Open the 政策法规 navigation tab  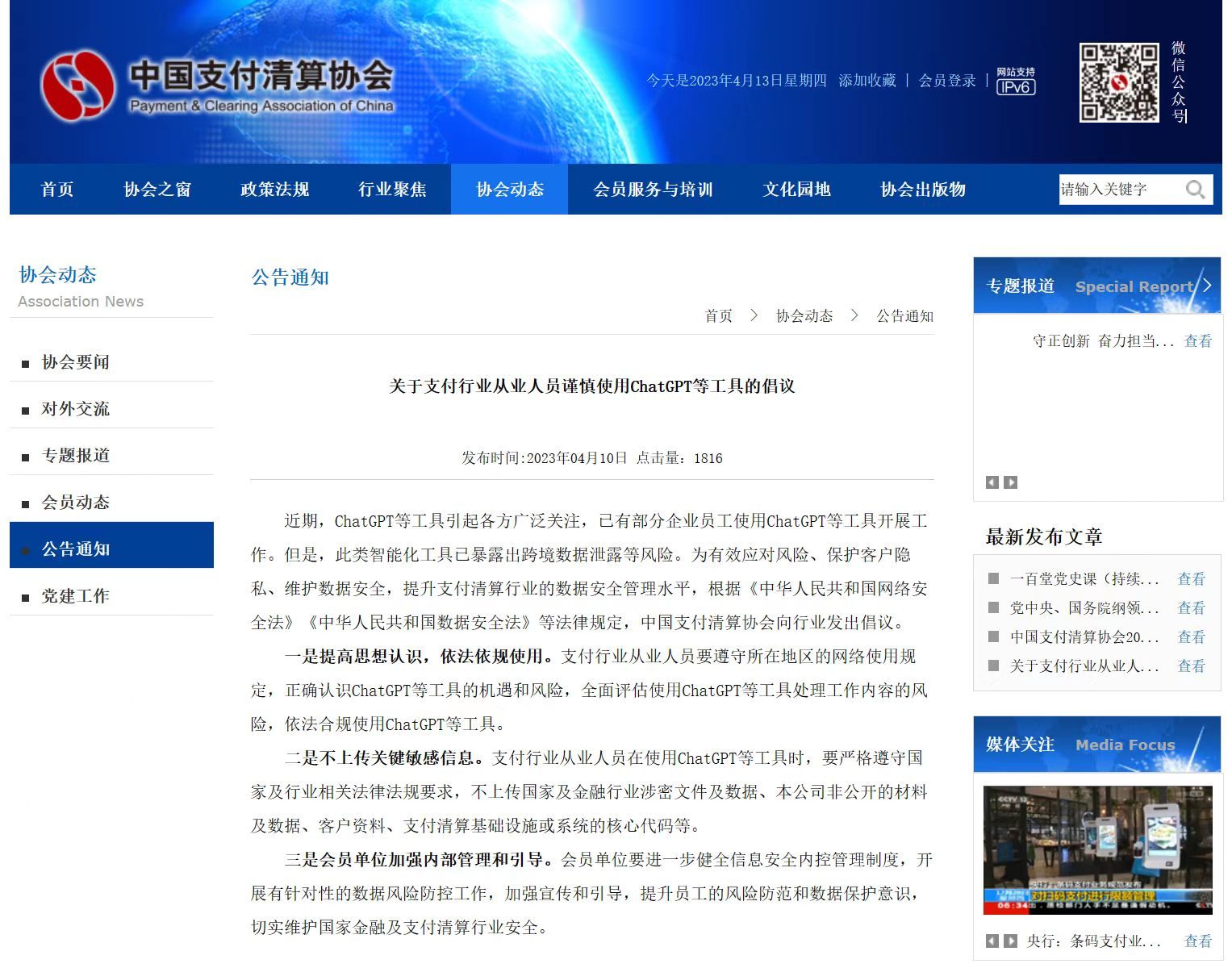pos(275,190)
